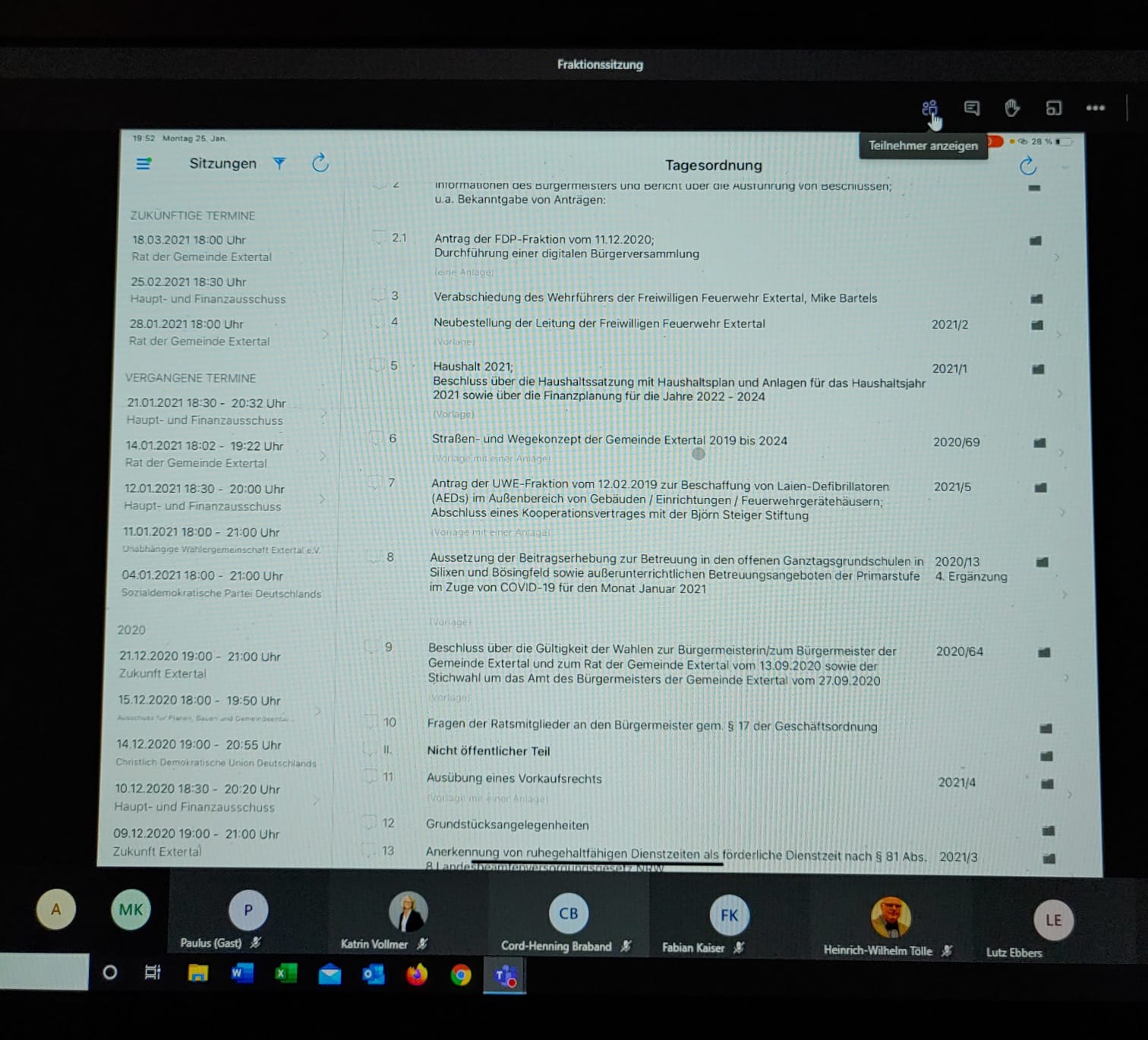Screen dimensions: 1148x1040
Task: Select session 11.01.2021 Unabhängige Wählergemeinschaft
Action: click(221, 540)
